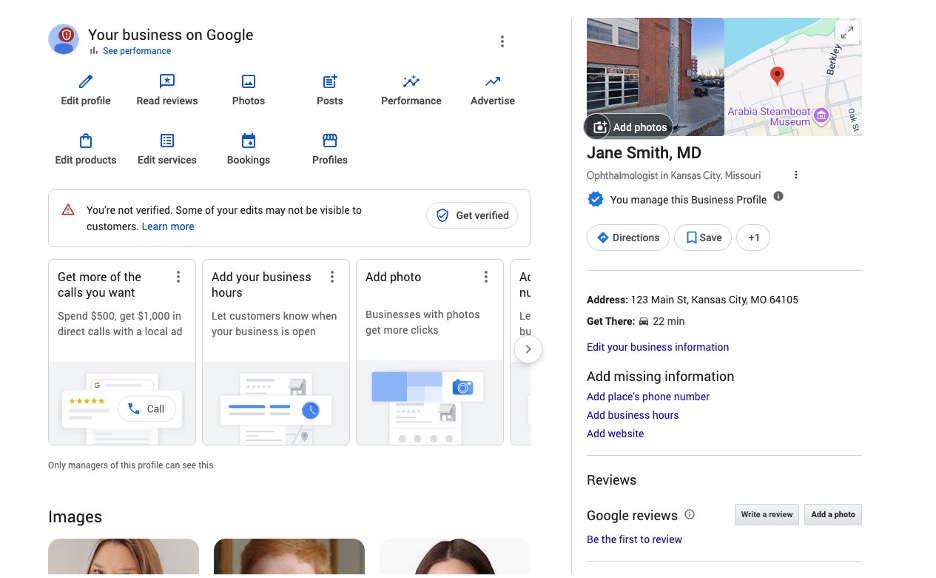The width and height of the screenshot is (936, 578).
Task: Open the Profiles storefront icon
Action: point(330,140)
